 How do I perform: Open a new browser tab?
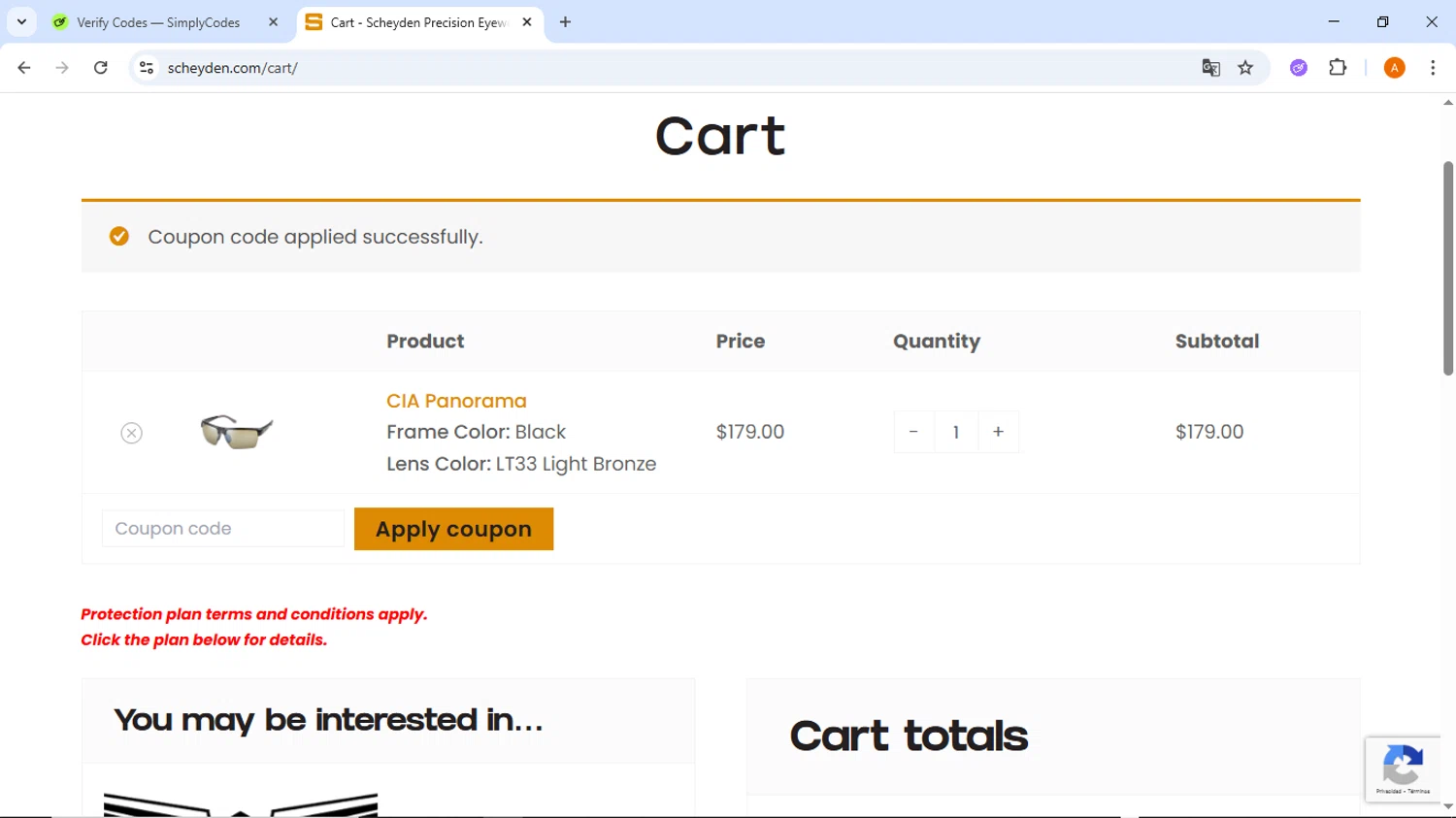tap(565, 21)
